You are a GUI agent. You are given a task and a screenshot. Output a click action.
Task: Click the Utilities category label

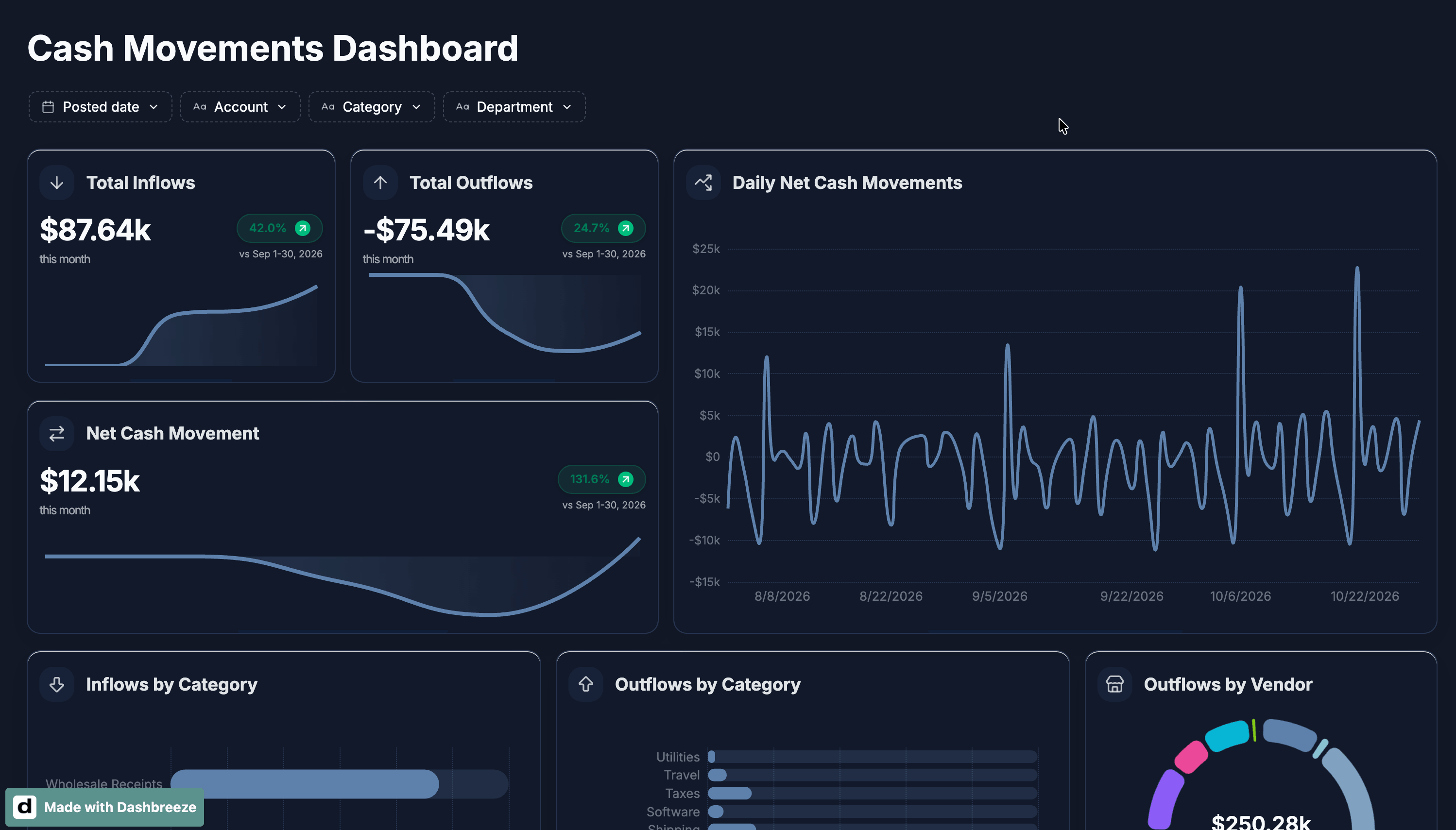tap(678, 757)
